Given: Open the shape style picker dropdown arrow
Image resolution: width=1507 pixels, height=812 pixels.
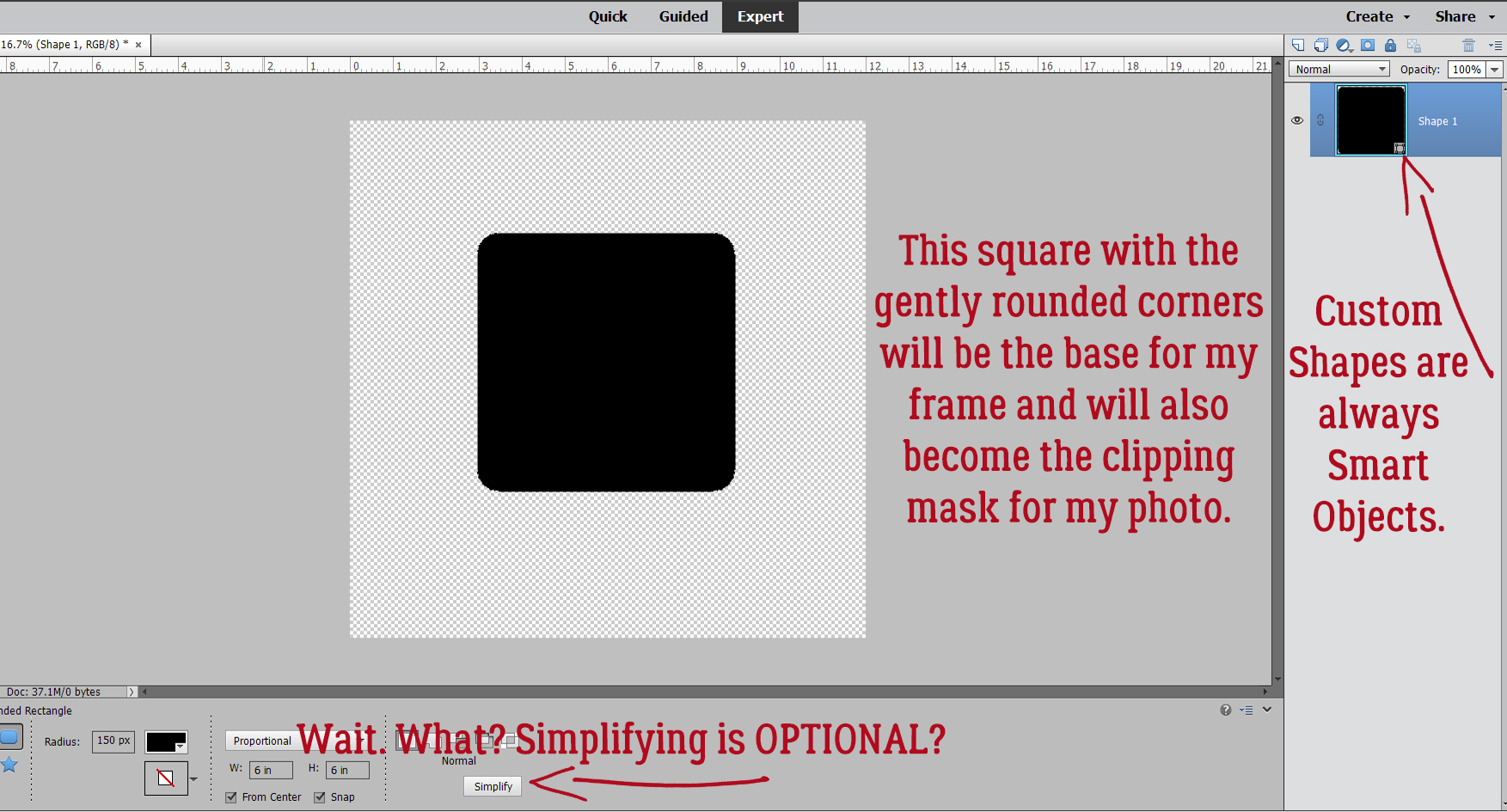Looking at the screenshot, I should point(193,779).
